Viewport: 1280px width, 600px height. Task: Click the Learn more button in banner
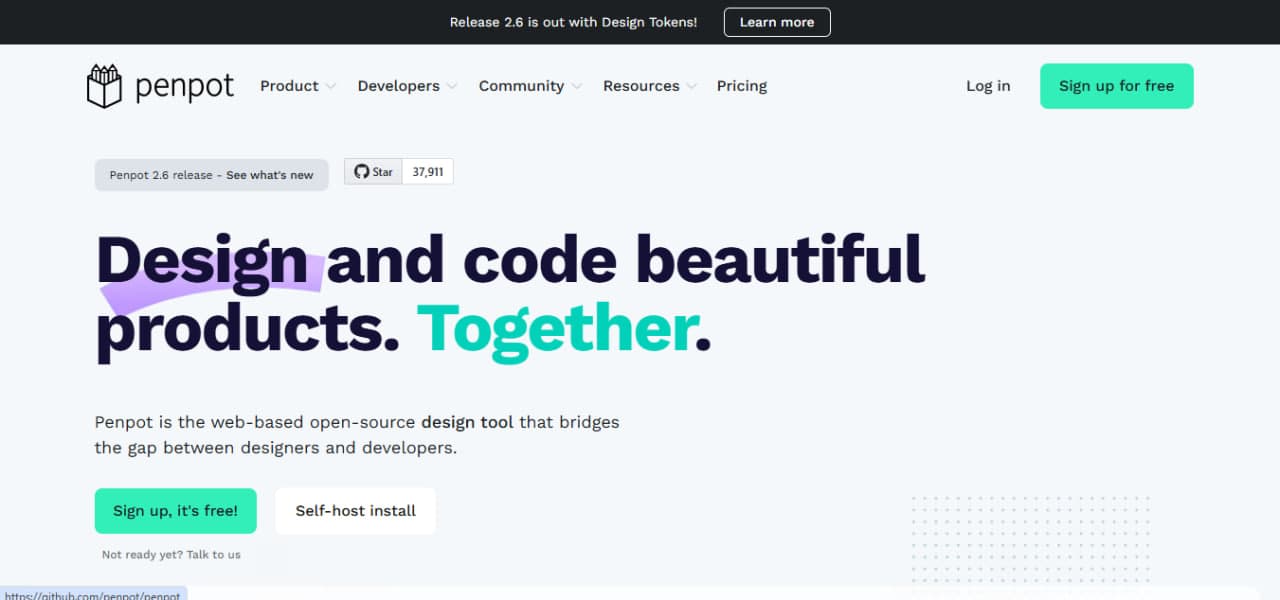click(x=777, y=22)
